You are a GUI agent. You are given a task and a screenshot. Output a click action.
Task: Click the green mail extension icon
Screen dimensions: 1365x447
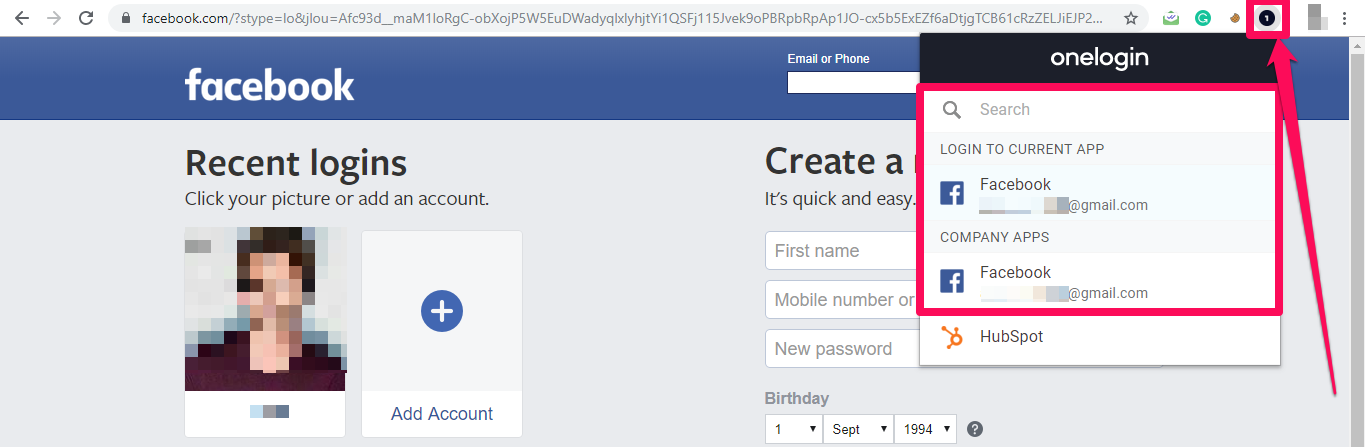click(x=1171, y=18)
